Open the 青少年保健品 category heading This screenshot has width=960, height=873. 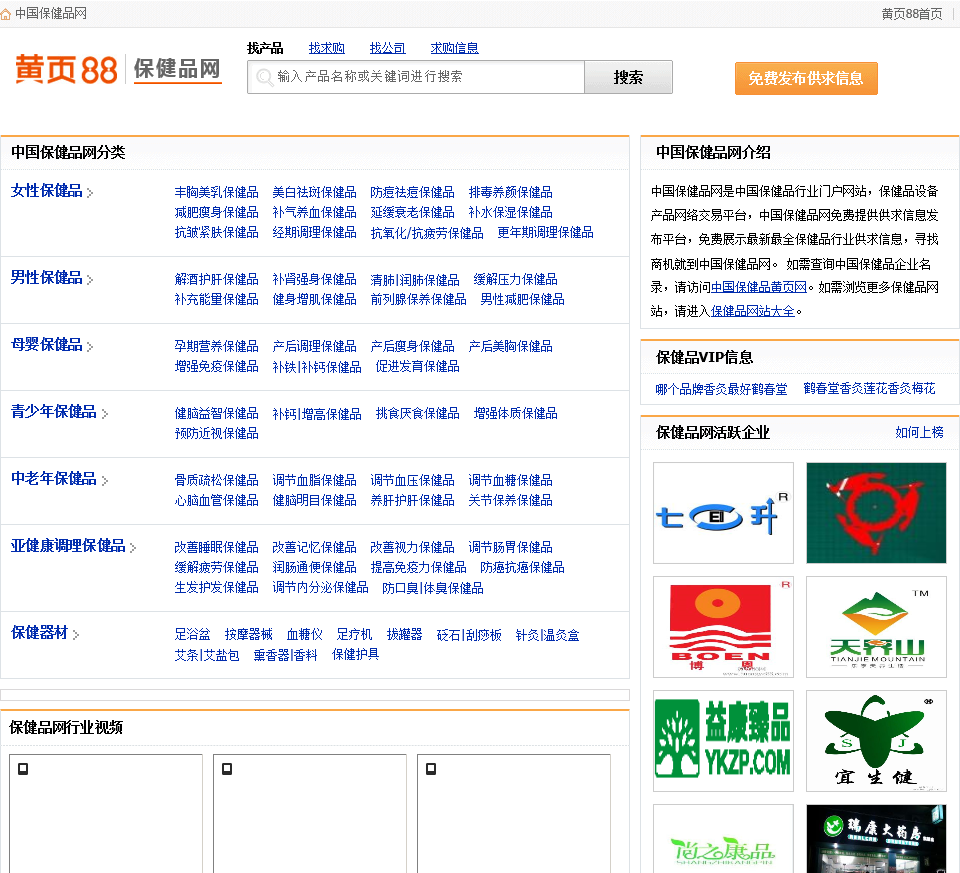pos(54,412)
